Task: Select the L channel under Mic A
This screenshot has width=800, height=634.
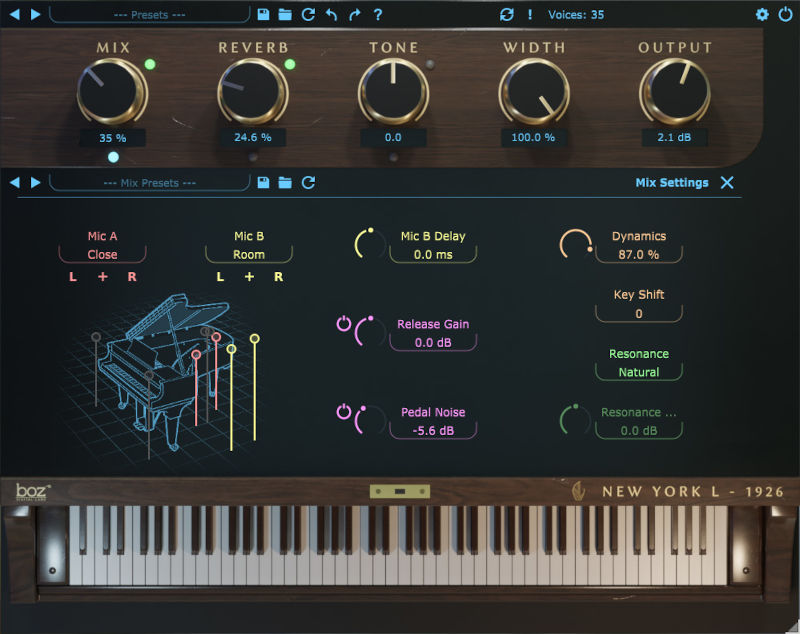Action: pyautogui.click(x=72, y=277)
